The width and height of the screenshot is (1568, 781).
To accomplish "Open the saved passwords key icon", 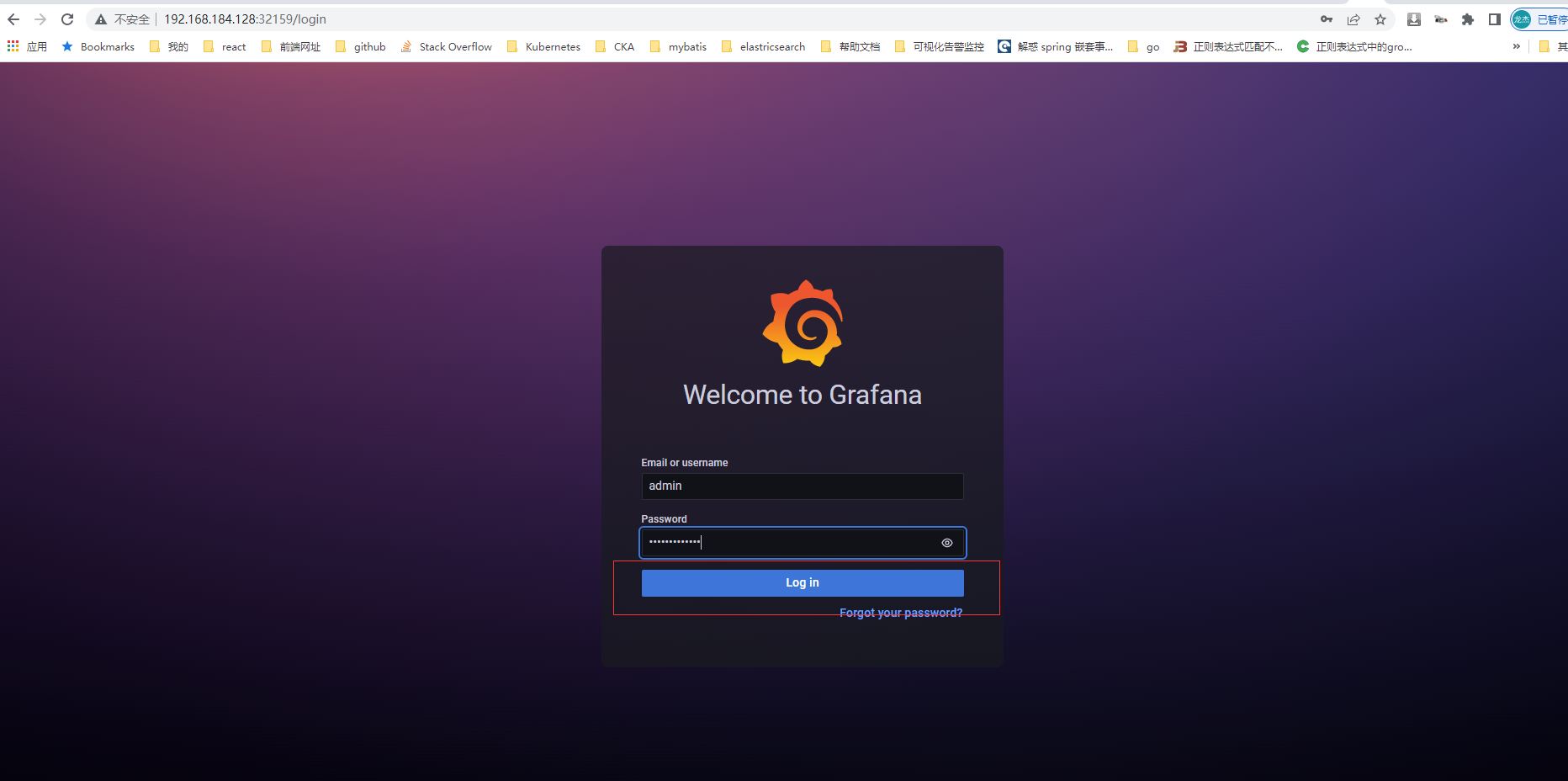I will tap(1327, 19).
